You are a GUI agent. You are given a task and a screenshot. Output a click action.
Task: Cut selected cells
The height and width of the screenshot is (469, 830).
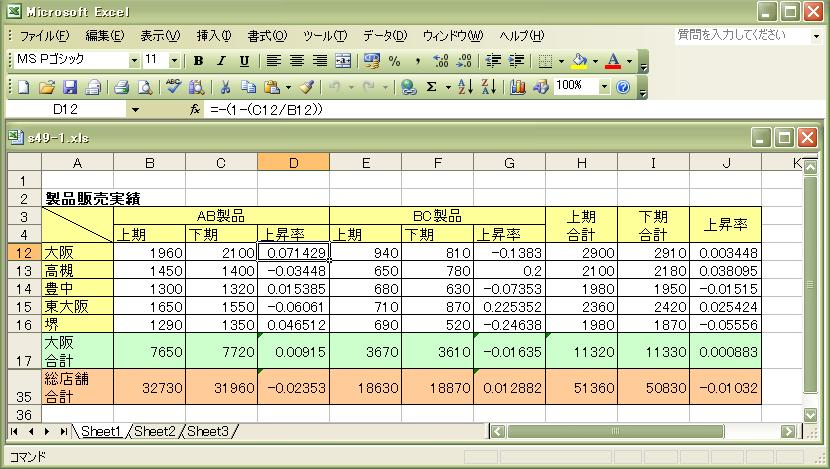pos(225,87)
